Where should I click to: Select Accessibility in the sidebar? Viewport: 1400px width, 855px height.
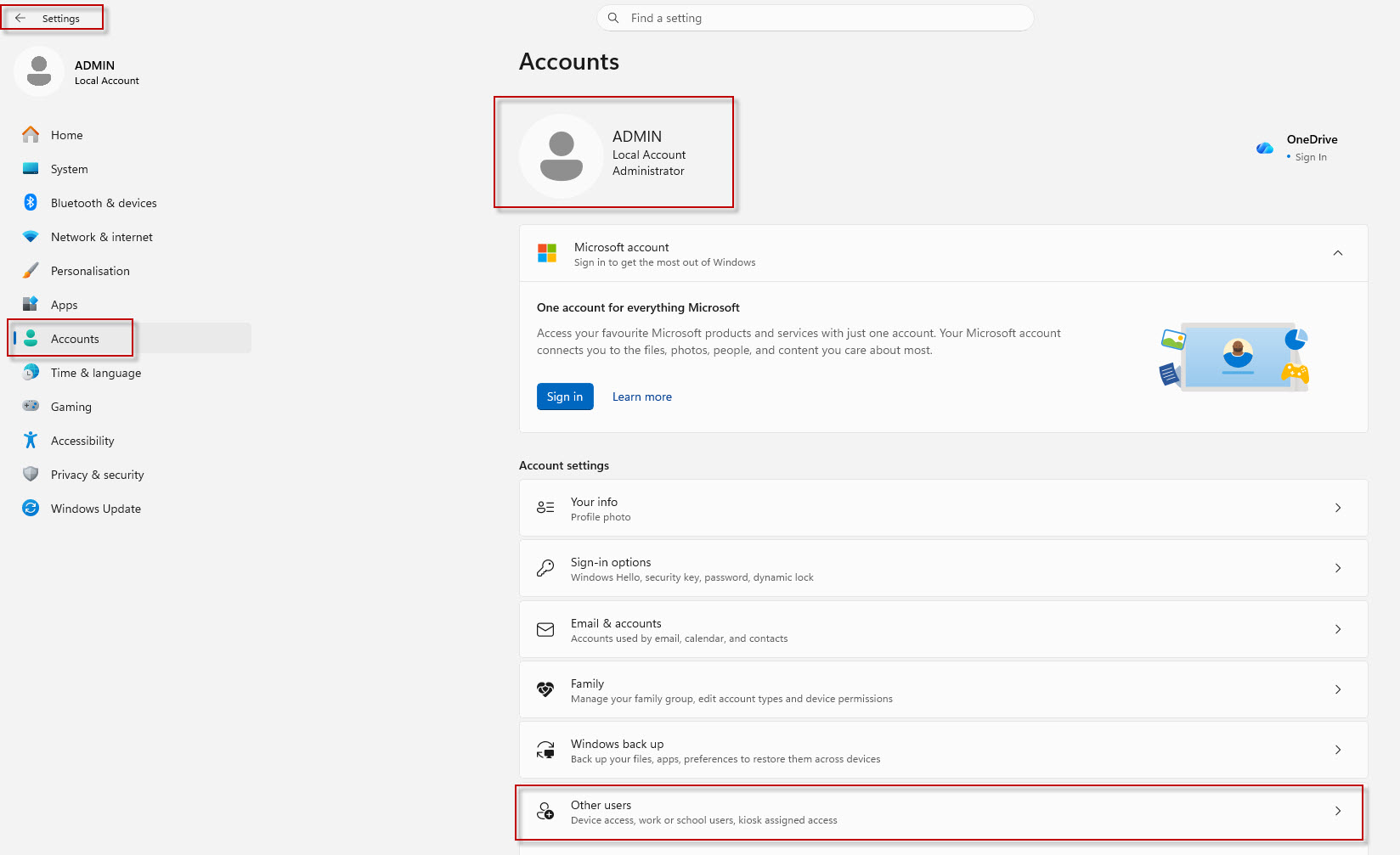[x=133, y=441]
